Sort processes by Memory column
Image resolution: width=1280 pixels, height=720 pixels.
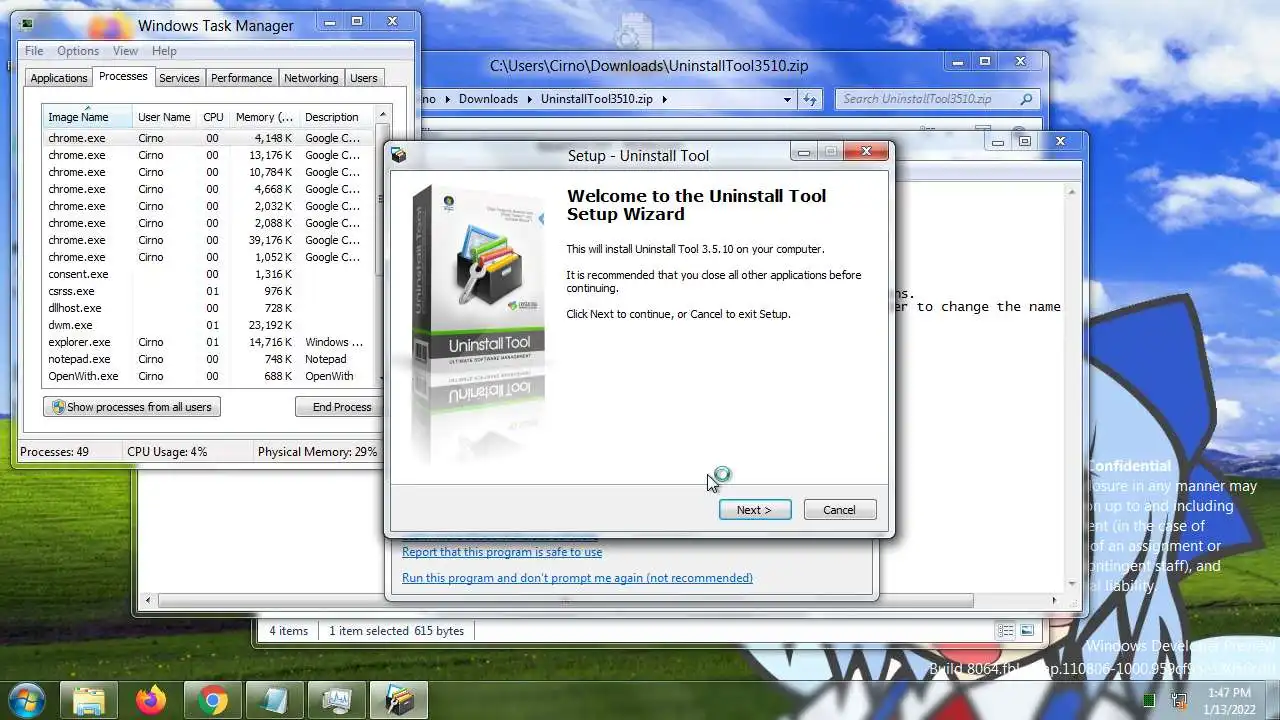coord(264,117)
